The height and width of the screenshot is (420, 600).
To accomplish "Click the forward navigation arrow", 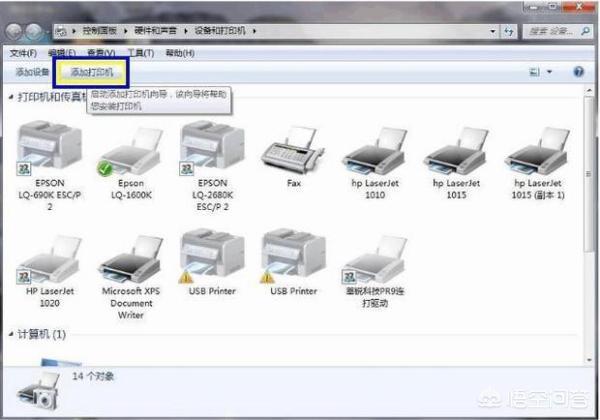I will point(34,31).
